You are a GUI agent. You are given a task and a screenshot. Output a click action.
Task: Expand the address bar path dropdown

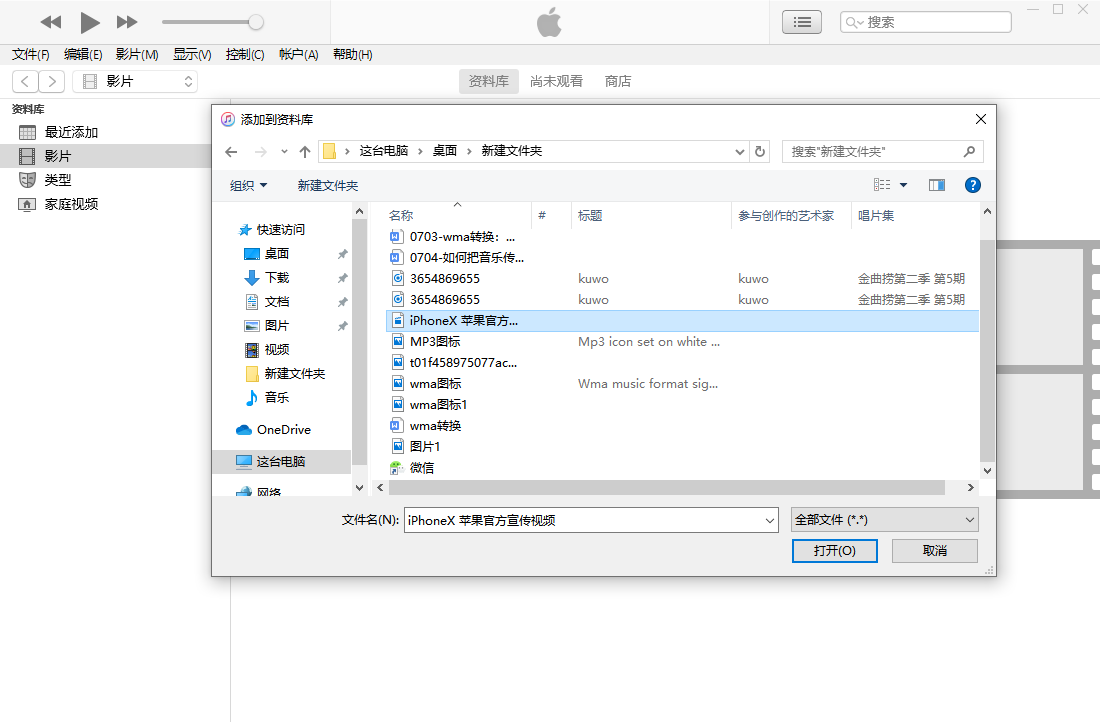[739, 152]
